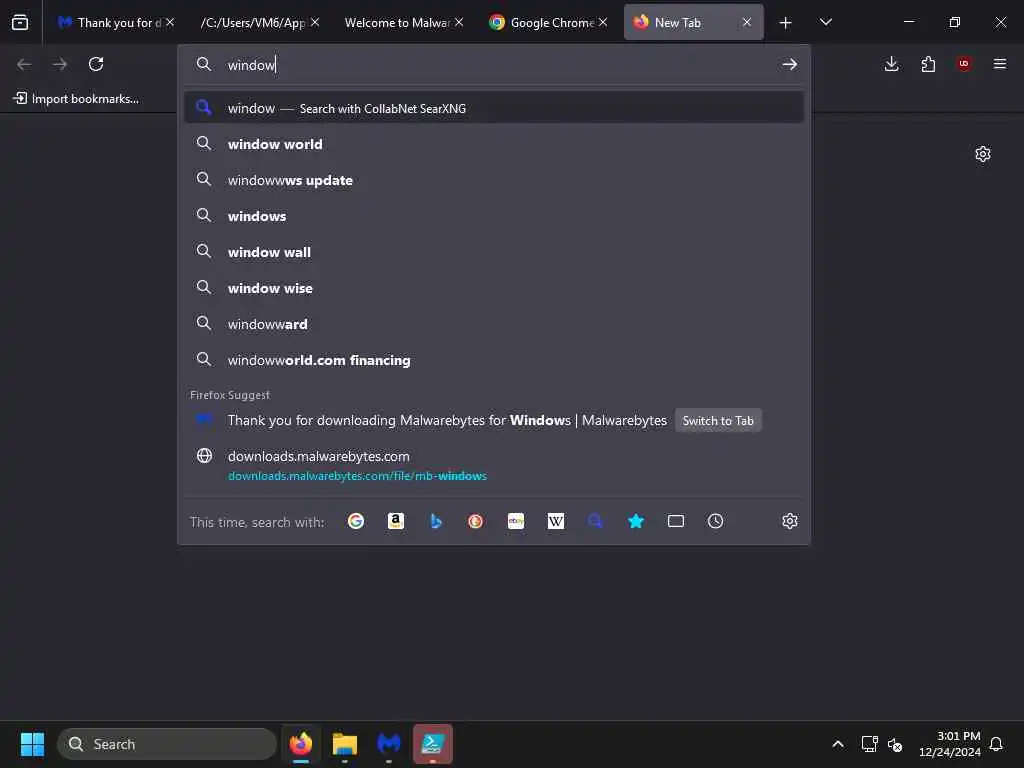Close the Welcome to Malwar tab
Image resolution: width=1024 pixels, height=768 pixels.
pos(459,22)
